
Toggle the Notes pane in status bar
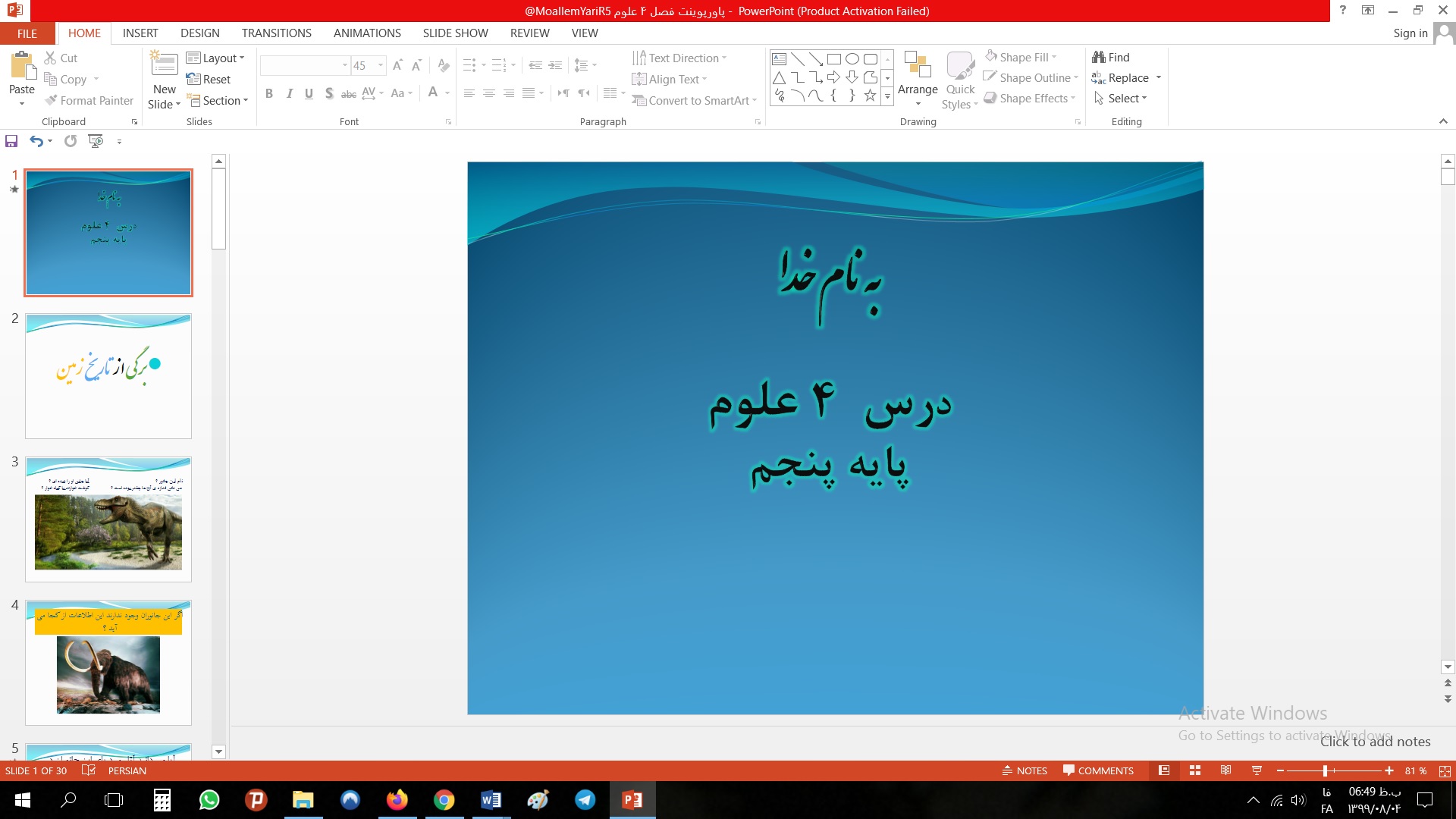(x=1025, y=770)
